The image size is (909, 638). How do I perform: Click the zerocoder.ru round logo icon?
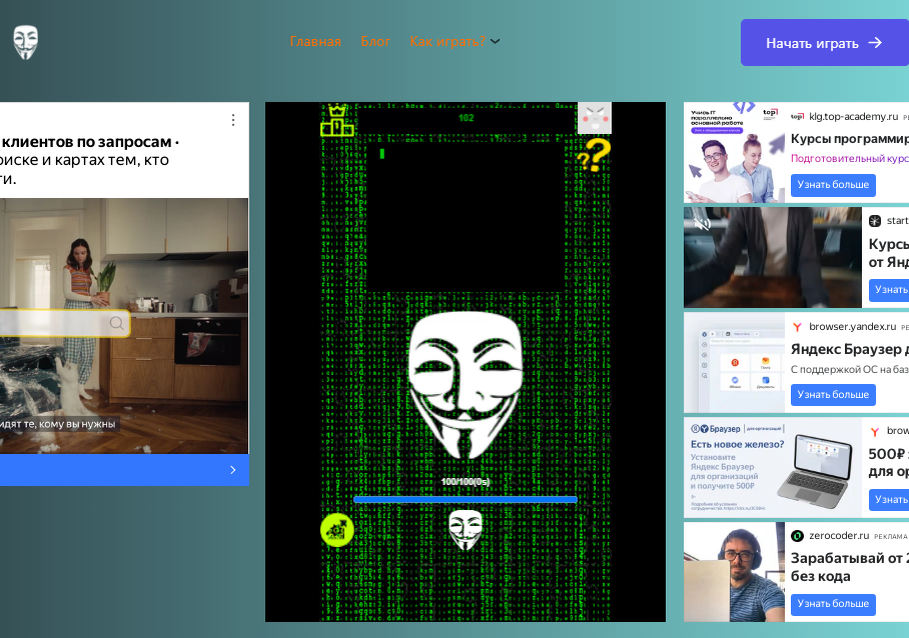coord(797,536)
